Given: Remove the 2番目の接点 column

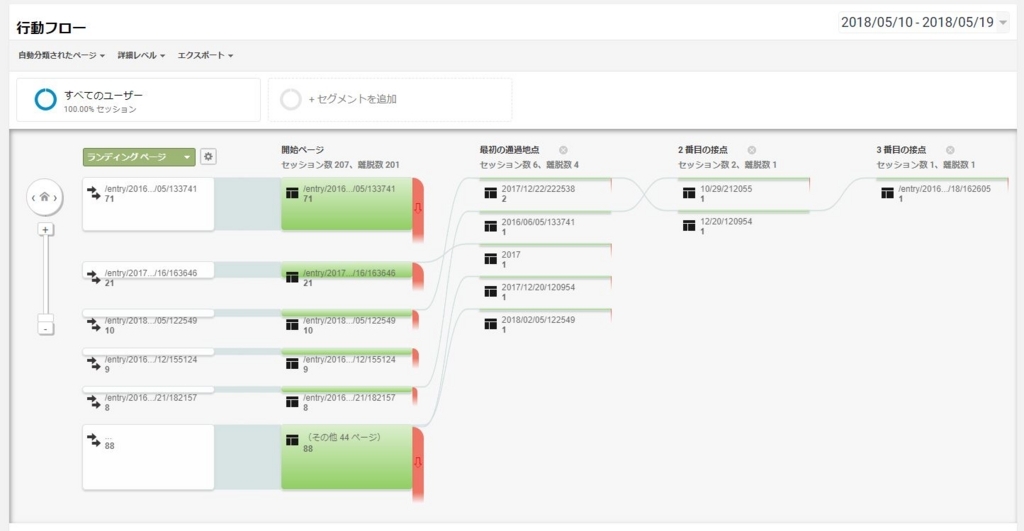Looking at the screenshot, I should point(752,150).
